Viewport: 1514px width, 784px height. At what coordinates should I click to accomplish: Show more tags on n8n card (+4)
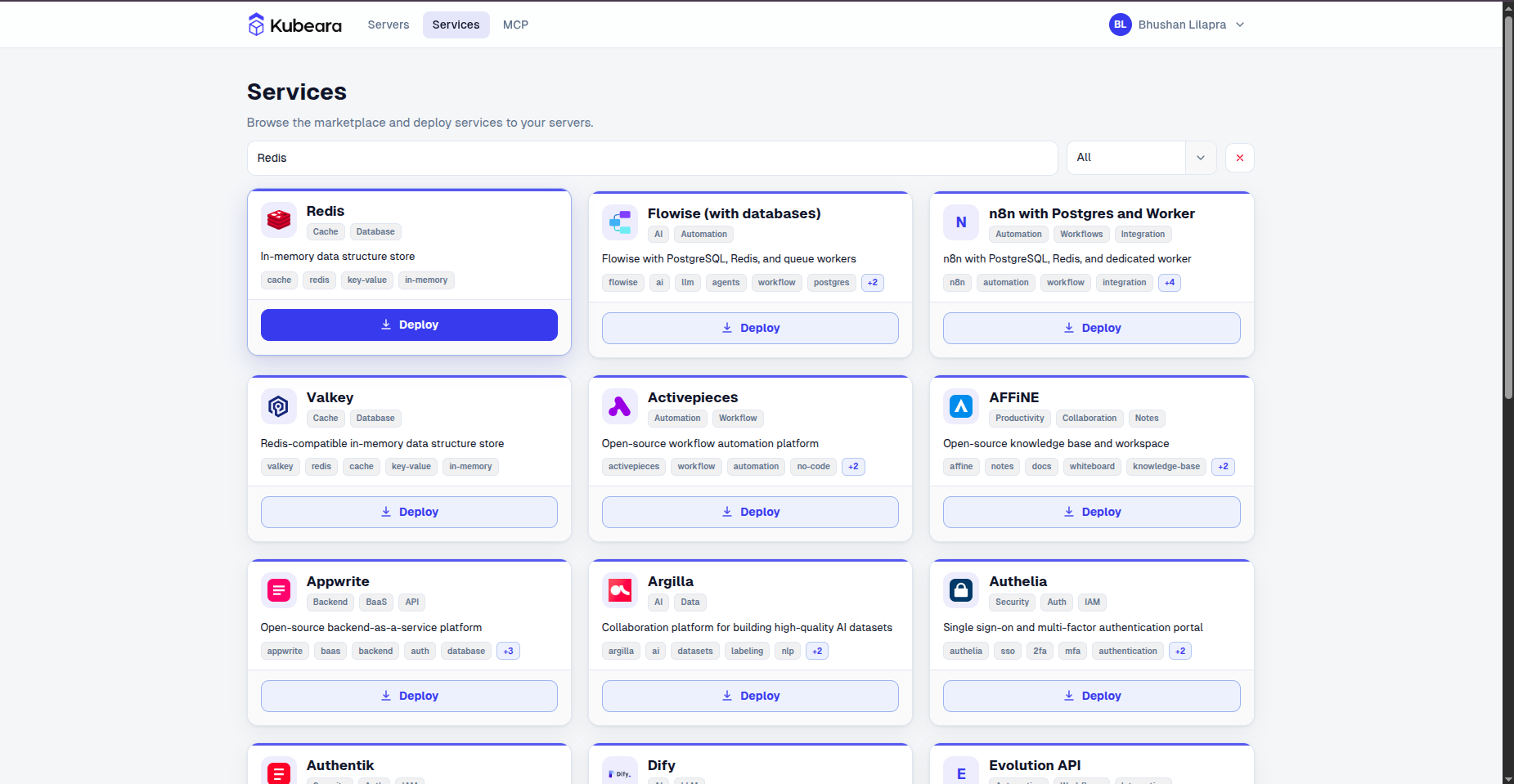pos(1170,283)
